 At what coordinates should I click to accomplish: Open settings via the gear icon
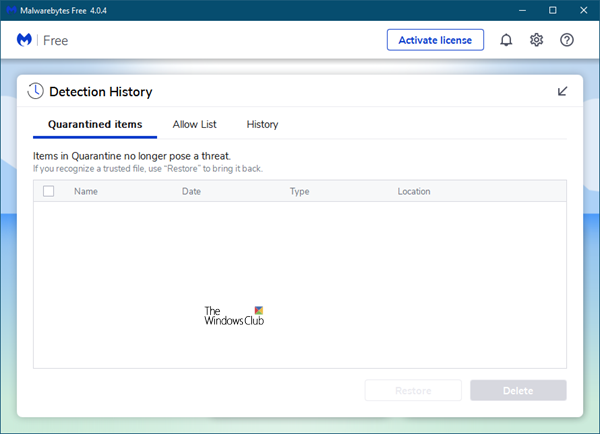click(536, 40)
